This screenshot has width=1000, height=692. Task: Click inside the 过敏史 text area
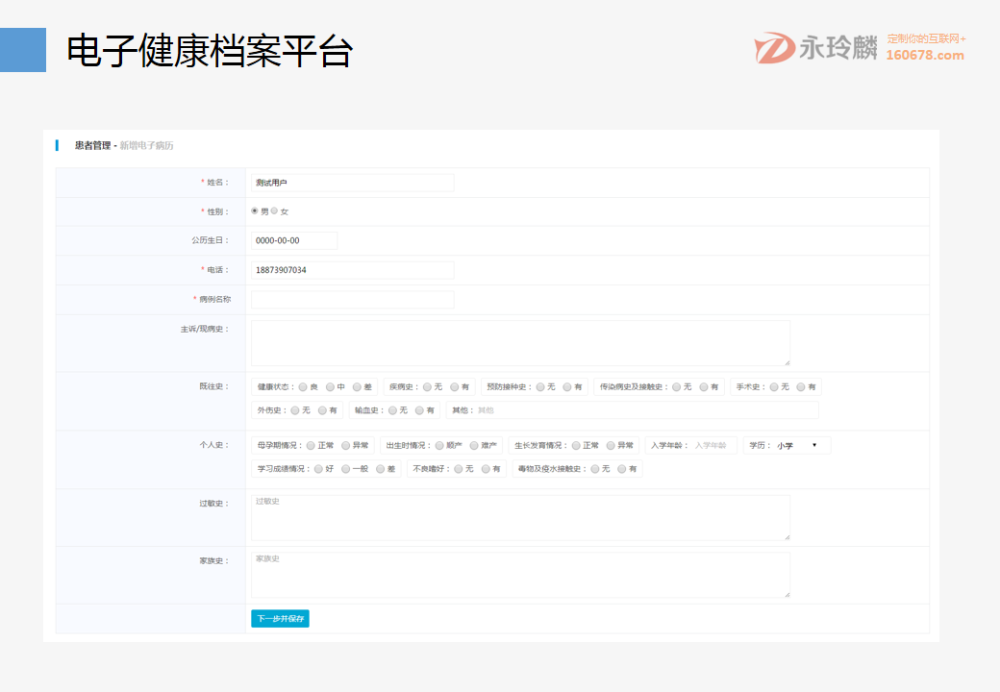(x=520, y=516)
